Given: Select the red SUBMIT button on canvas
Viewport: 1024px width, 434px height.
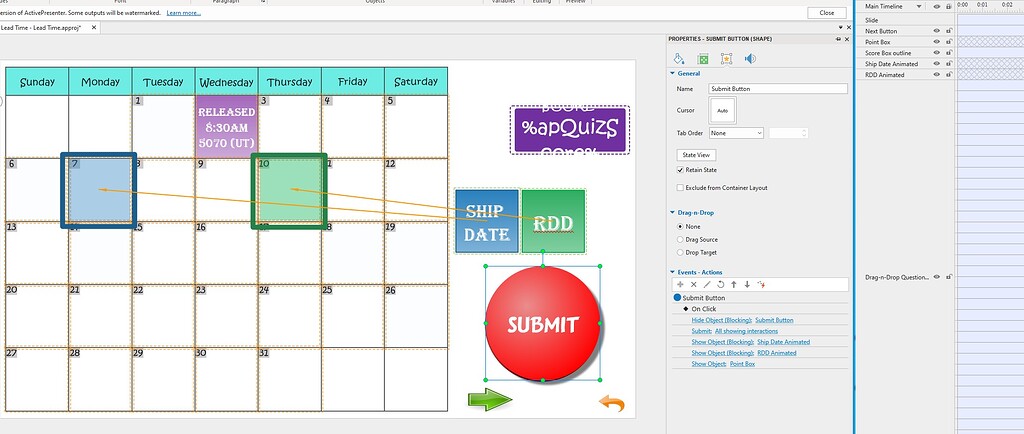Looking at the screenshot, I should click(543, 323).
